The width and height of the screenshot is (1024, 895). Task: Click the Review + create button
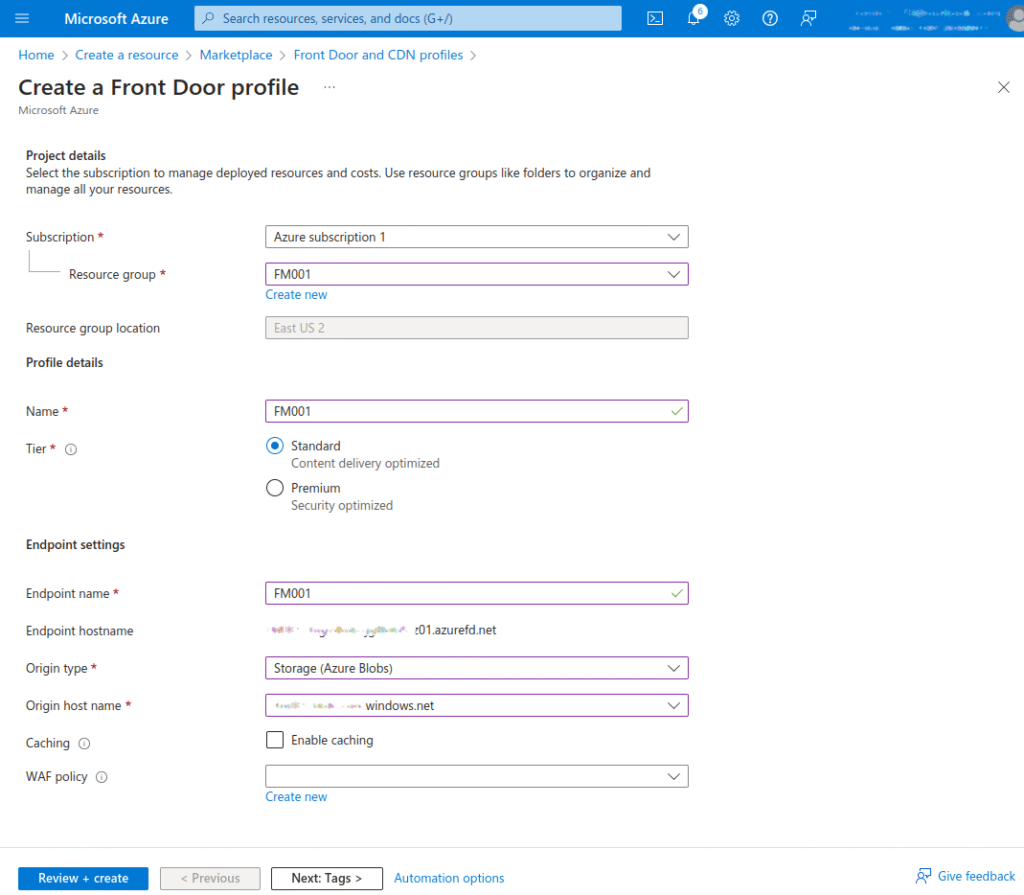pyautogui.click(x=83, y=878)
